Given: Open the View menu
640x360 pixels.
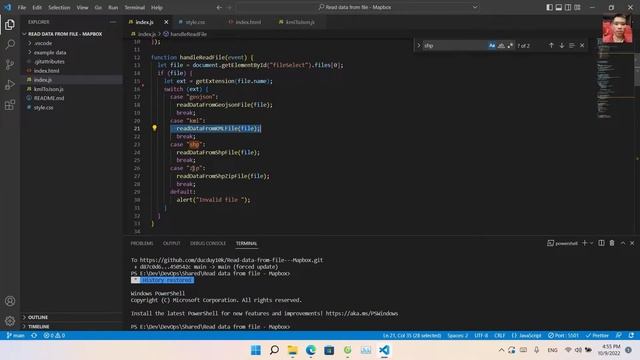Looking at the screenshot, I should [x=82, y=7].
